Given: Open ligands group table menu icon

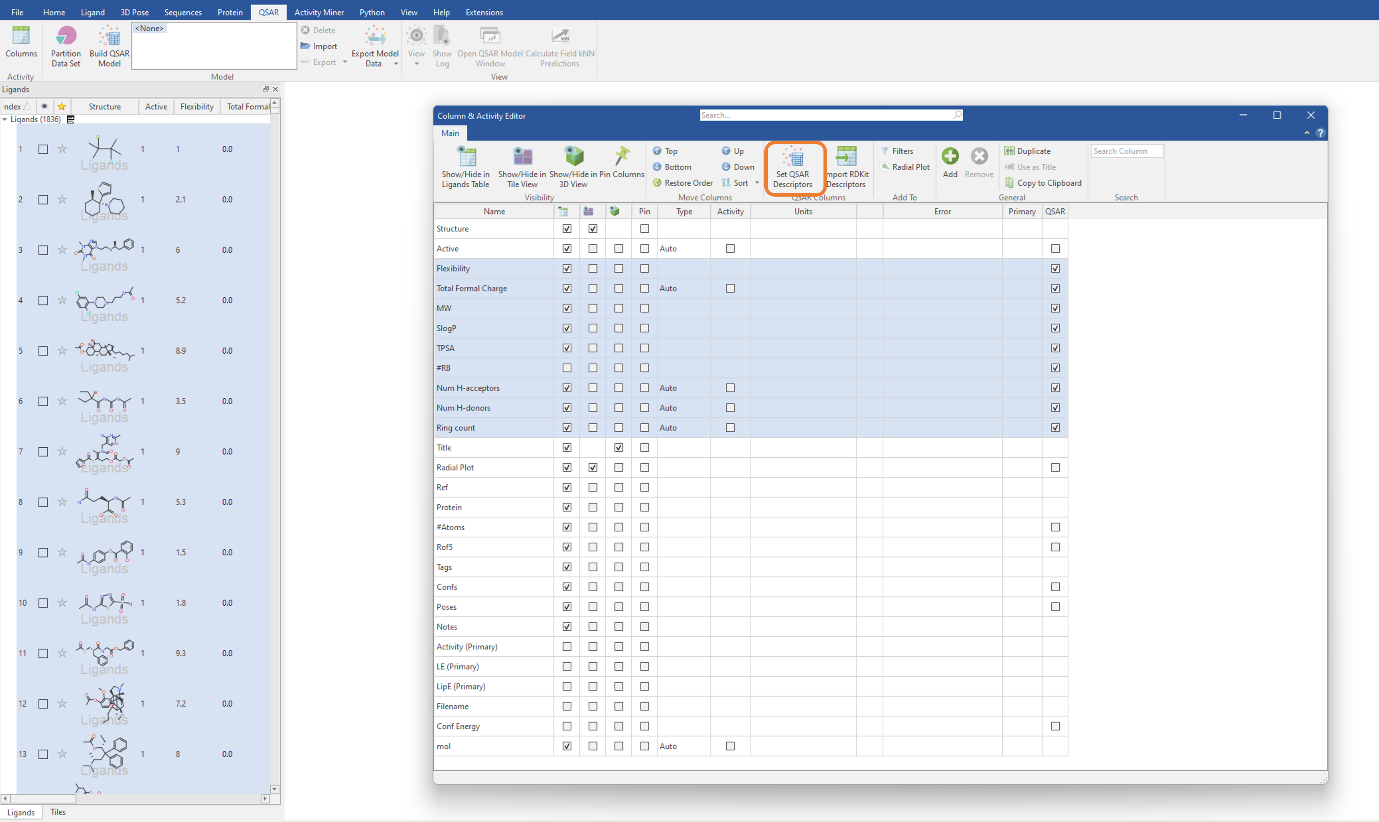Looking at the screenshot, I should click(x=70, y=119).
